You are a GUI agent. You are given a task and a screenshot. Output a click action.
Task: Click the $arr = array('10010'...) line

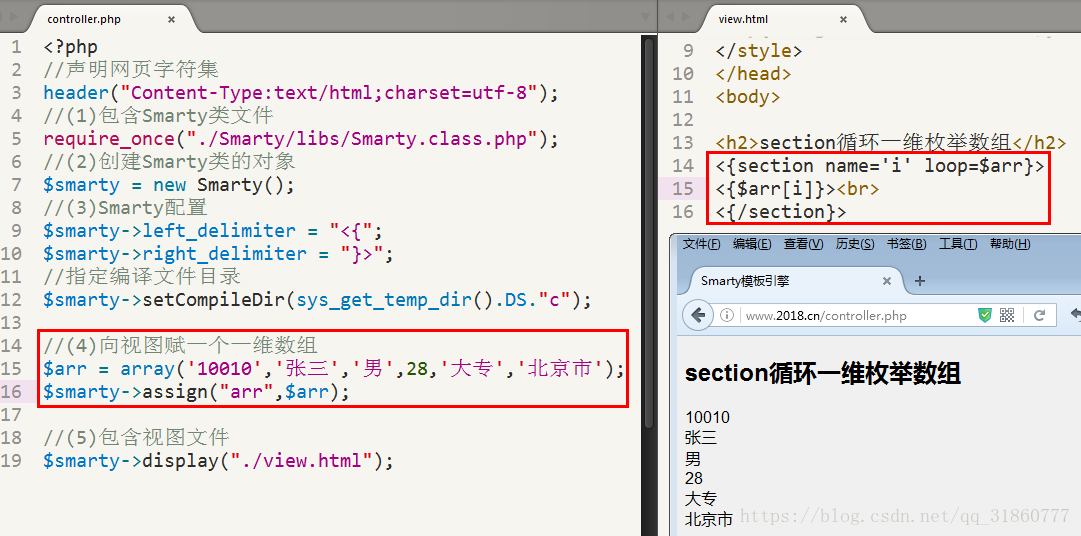click(334, 369)
